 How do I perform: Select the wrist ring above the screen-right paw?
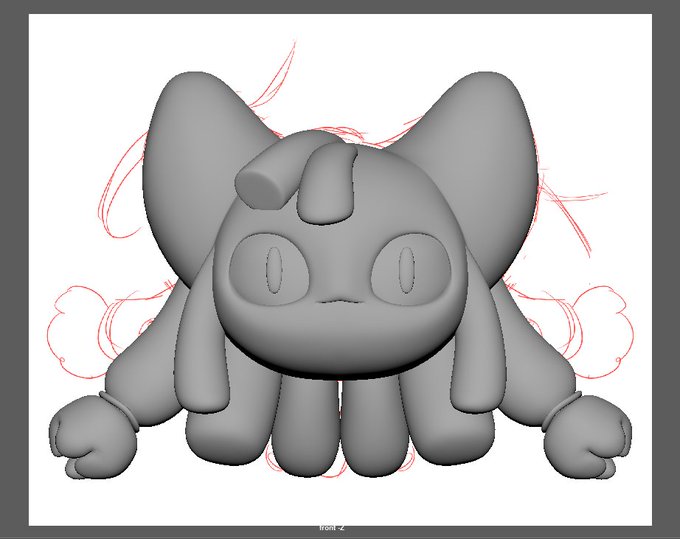(561, 412)
